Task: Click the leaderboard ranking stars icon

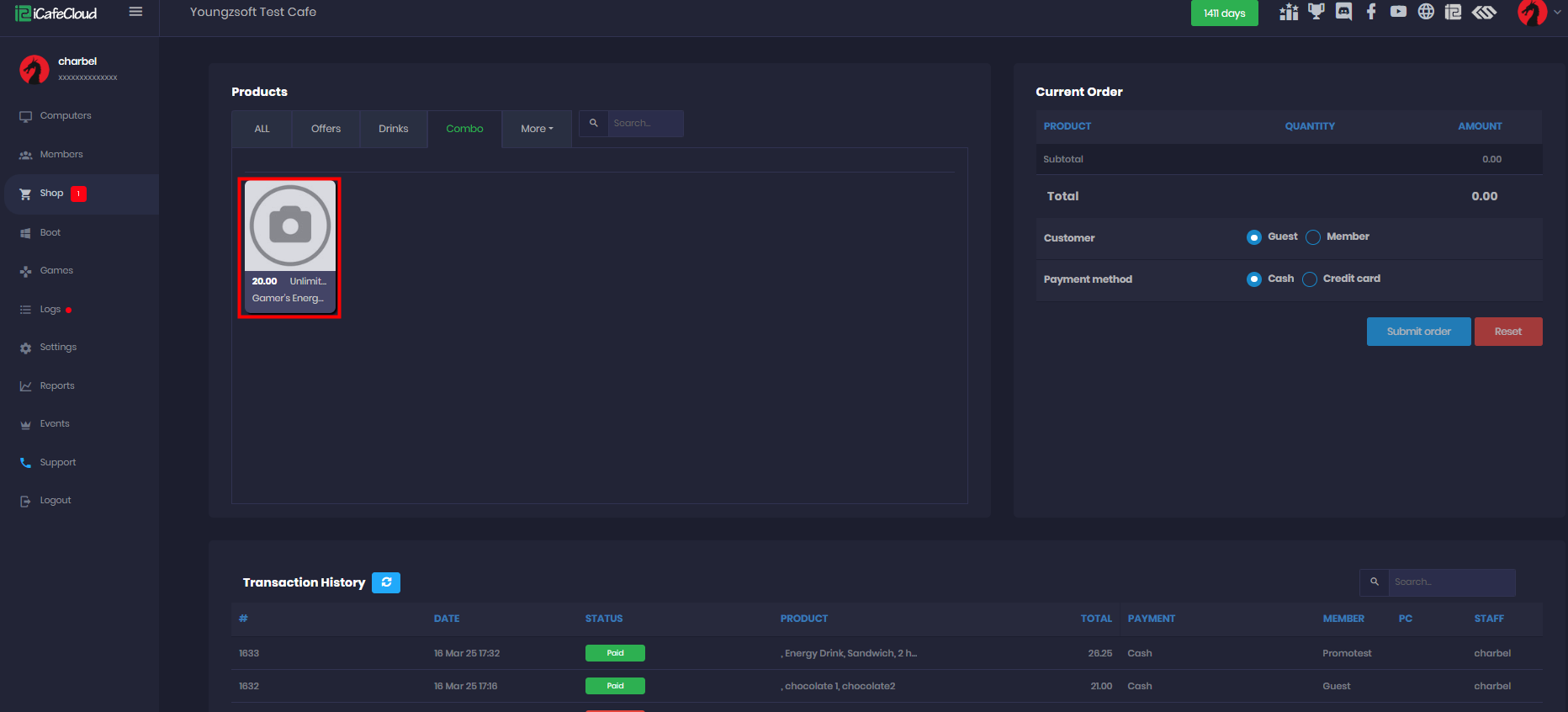Action: pyautogui.click(x=1289, y=12)
